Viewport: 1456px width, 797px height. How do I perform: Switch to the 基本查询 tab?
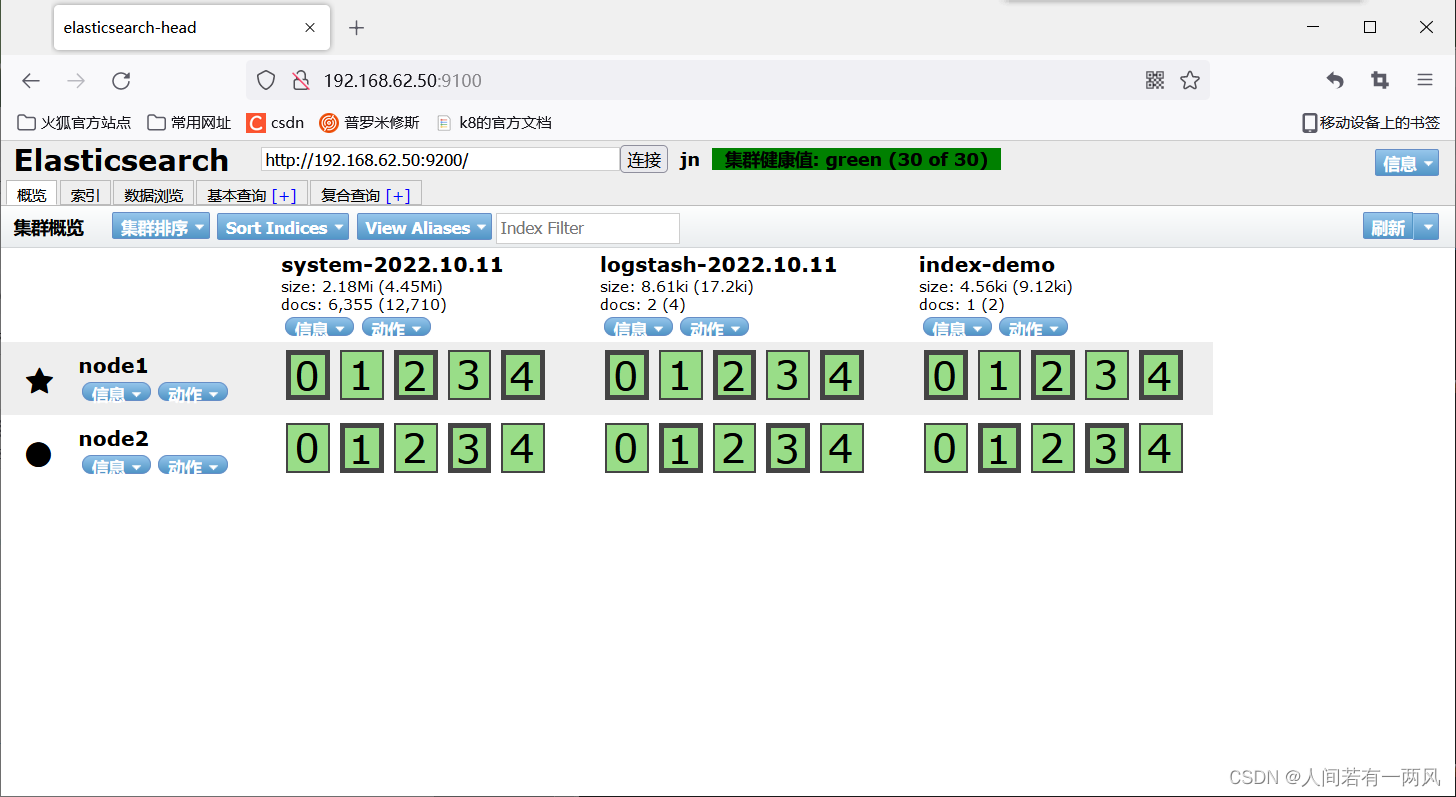tap(237, 195)
